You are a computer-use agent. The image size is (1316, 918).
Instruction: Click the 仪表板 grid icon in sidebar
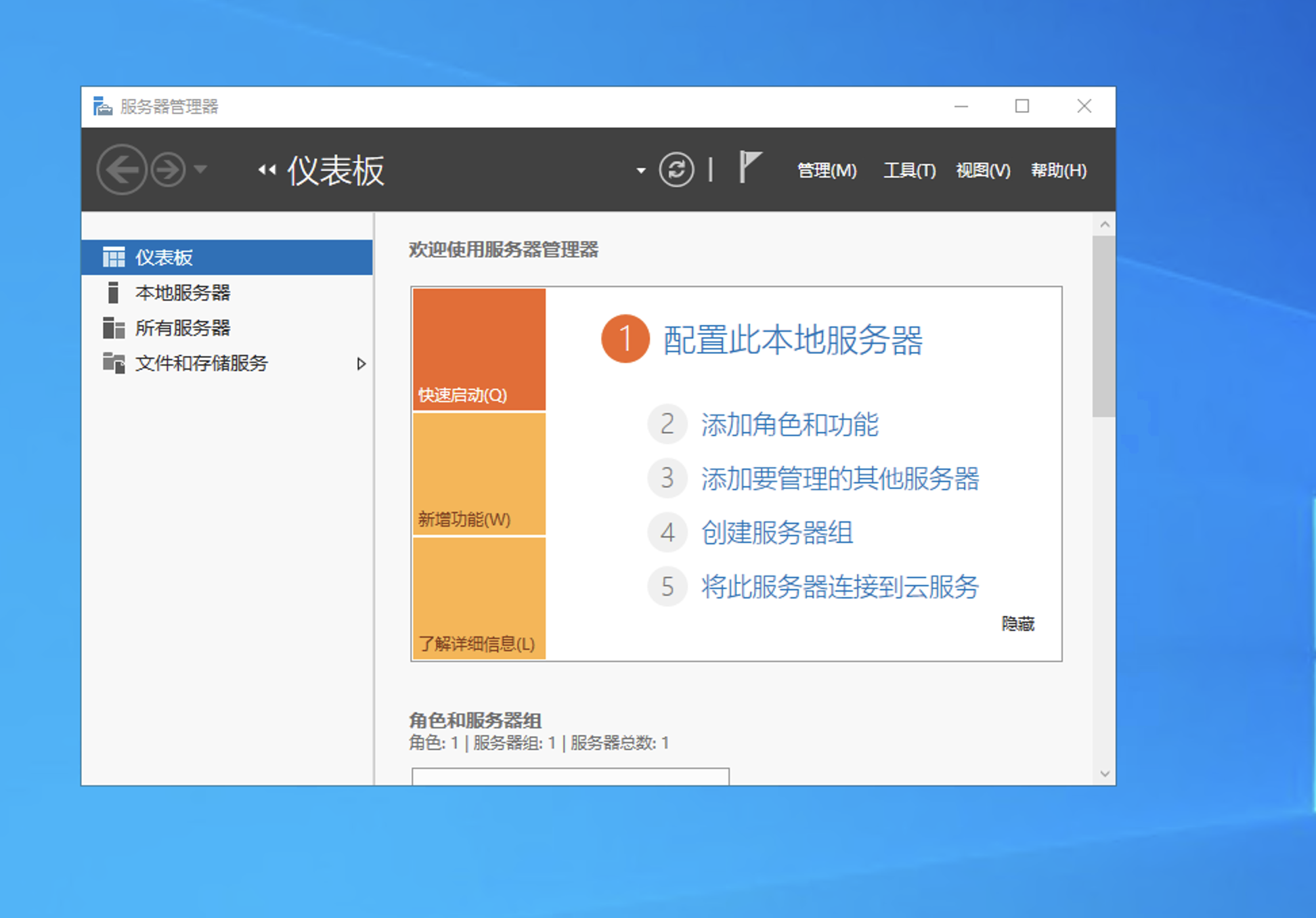point(114,257)
